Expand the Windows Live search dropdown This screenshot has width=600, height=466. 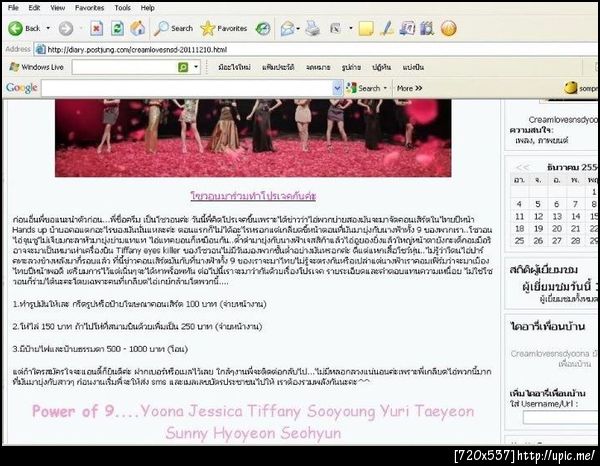(x=196, y=67)
